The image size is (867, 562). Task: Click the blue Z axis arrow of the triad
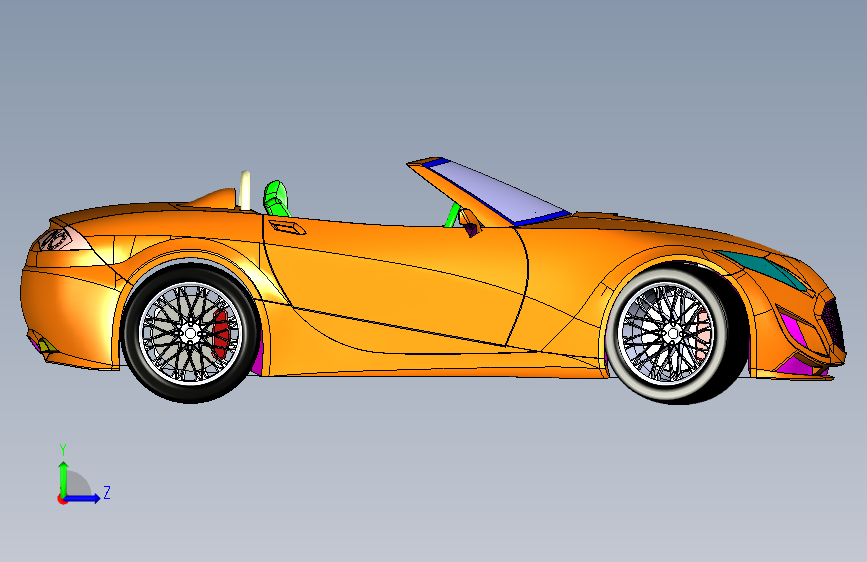(x=83, y=498)
